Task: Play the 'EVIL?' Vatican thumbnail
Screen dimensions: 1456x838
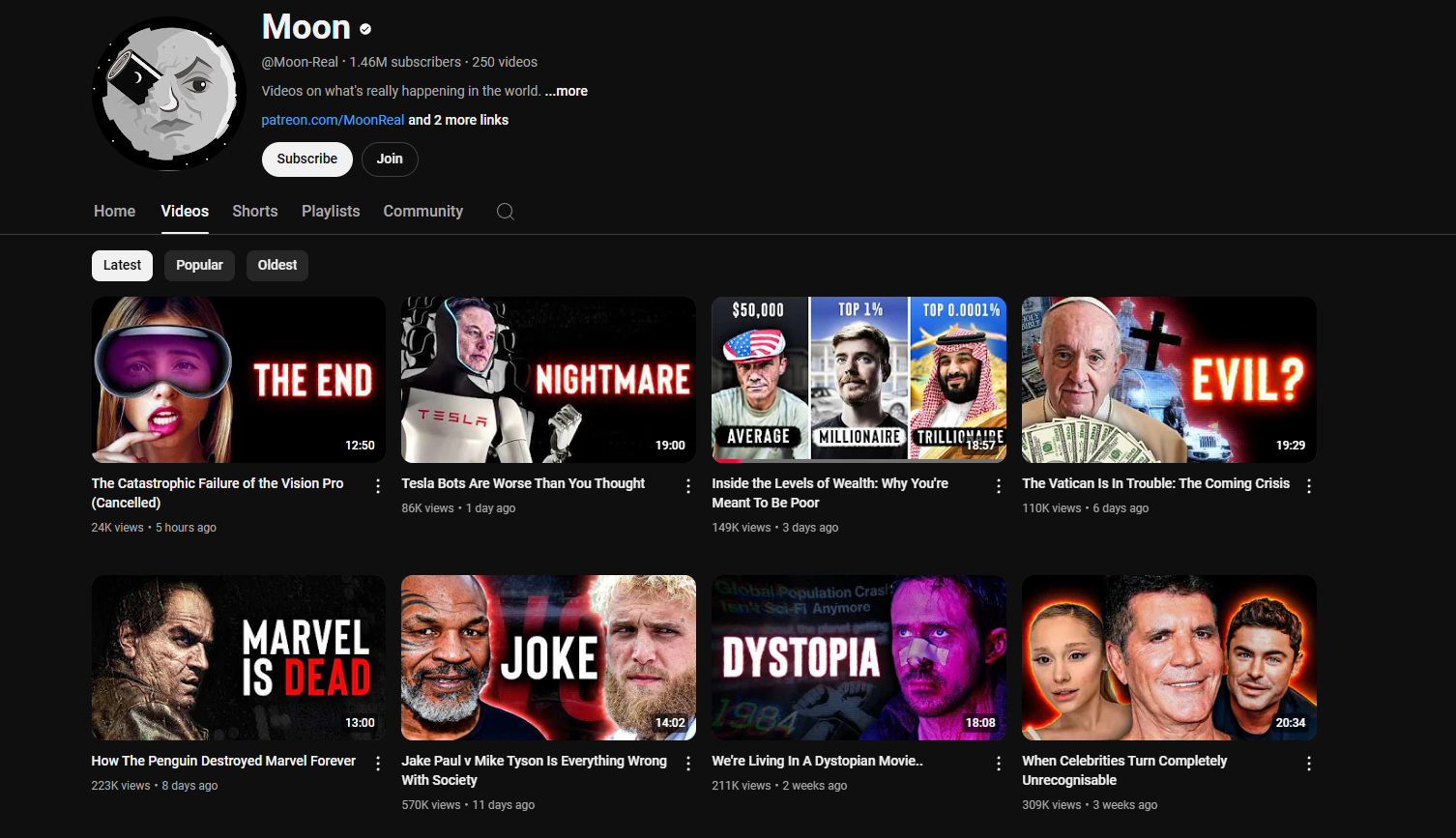Action: point(1169,380)
